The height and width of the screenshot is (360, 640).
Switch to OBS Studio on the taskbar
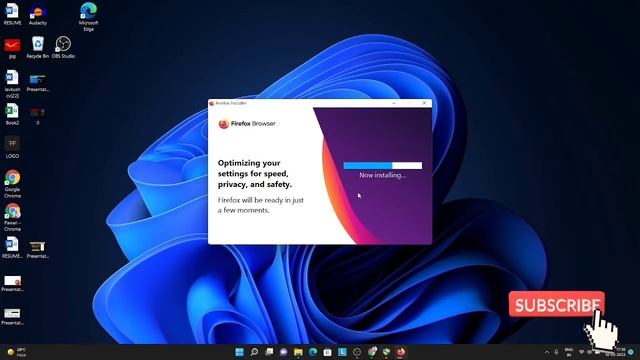pyautogui.click(x=357, y=352)
